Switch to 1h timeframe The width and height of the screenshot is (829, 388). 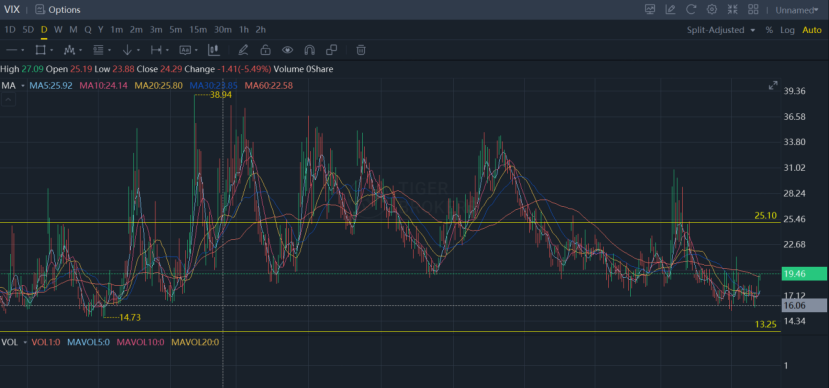[244, 30]
